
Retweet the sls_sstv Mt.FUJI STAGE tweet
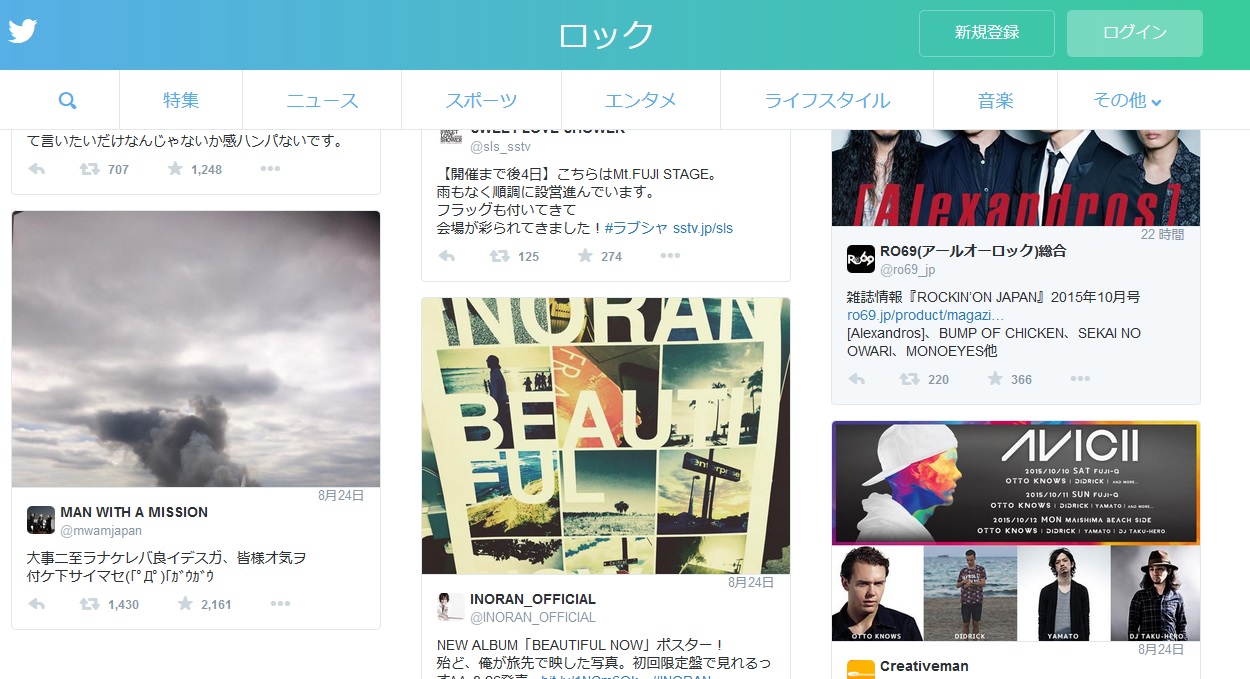click(x=499, y=256)
